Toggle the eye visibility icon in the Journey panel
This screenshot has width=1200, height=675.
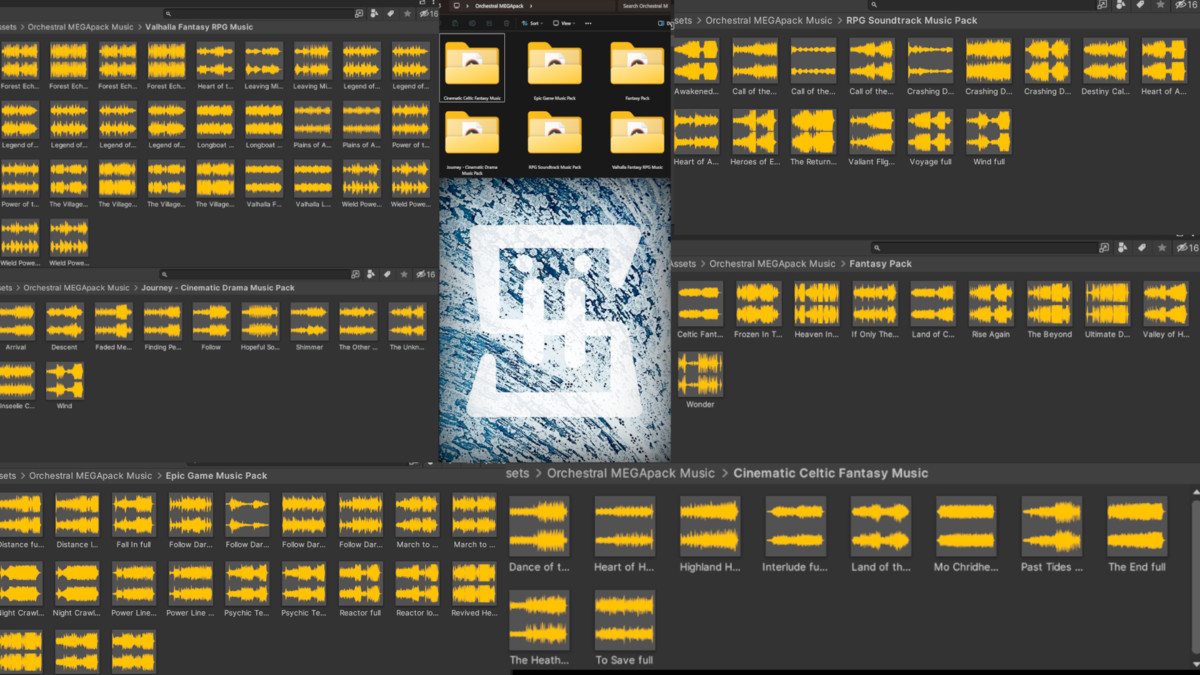[423, 273]
